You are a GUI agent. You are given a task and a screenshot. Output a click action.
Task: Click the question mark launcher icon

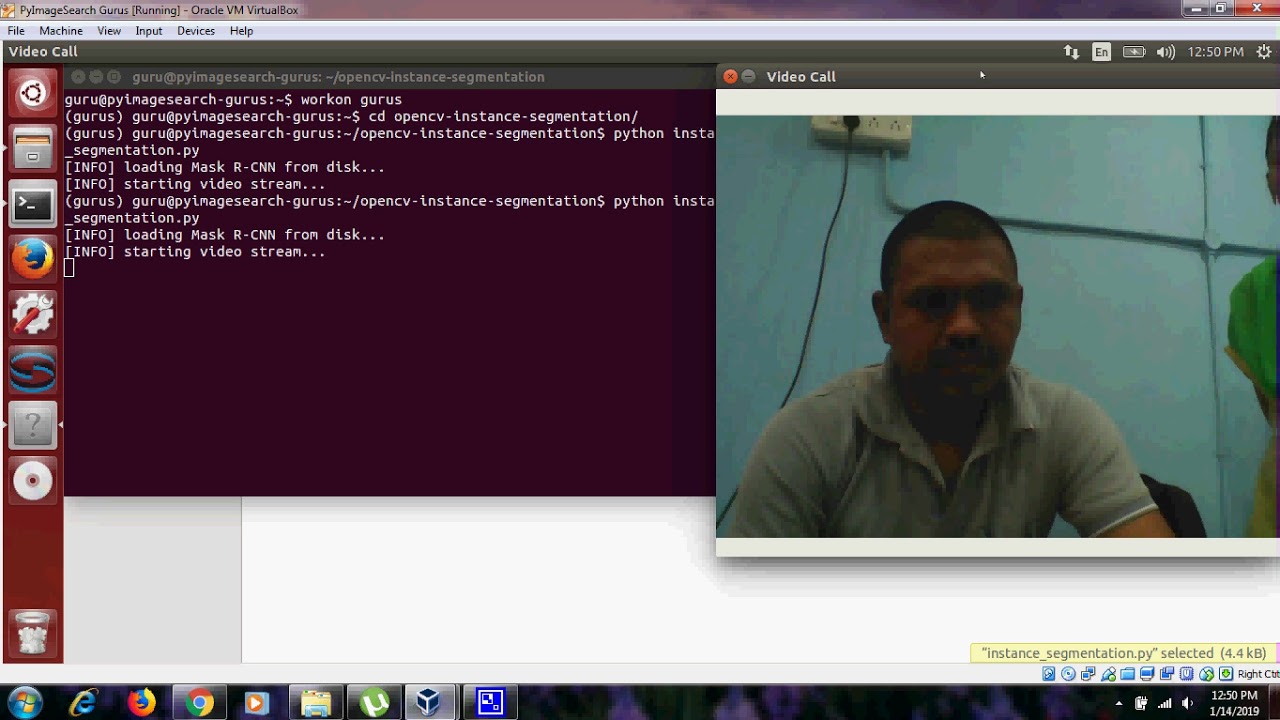click(x=32, y=426)
